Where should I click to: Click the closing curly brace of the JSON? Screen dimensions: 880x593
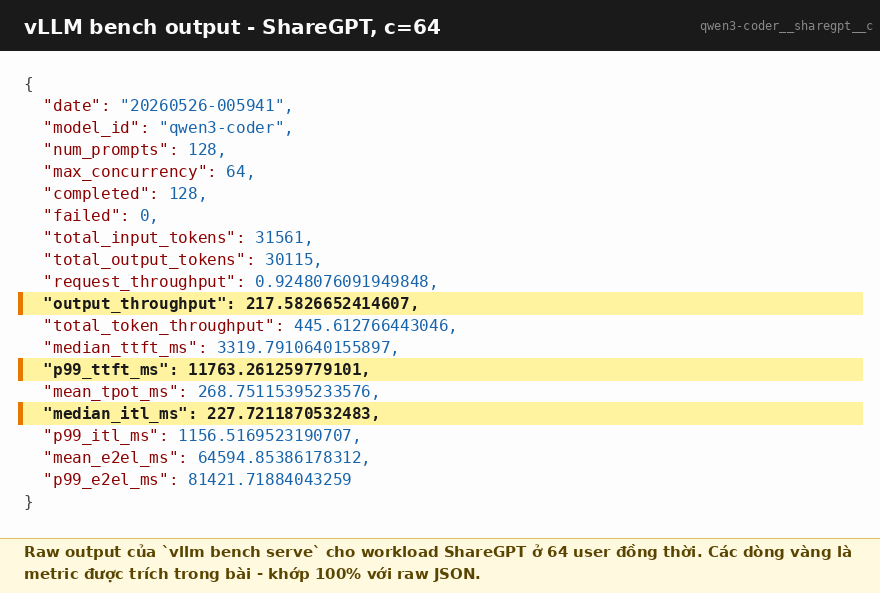(29, 502)
